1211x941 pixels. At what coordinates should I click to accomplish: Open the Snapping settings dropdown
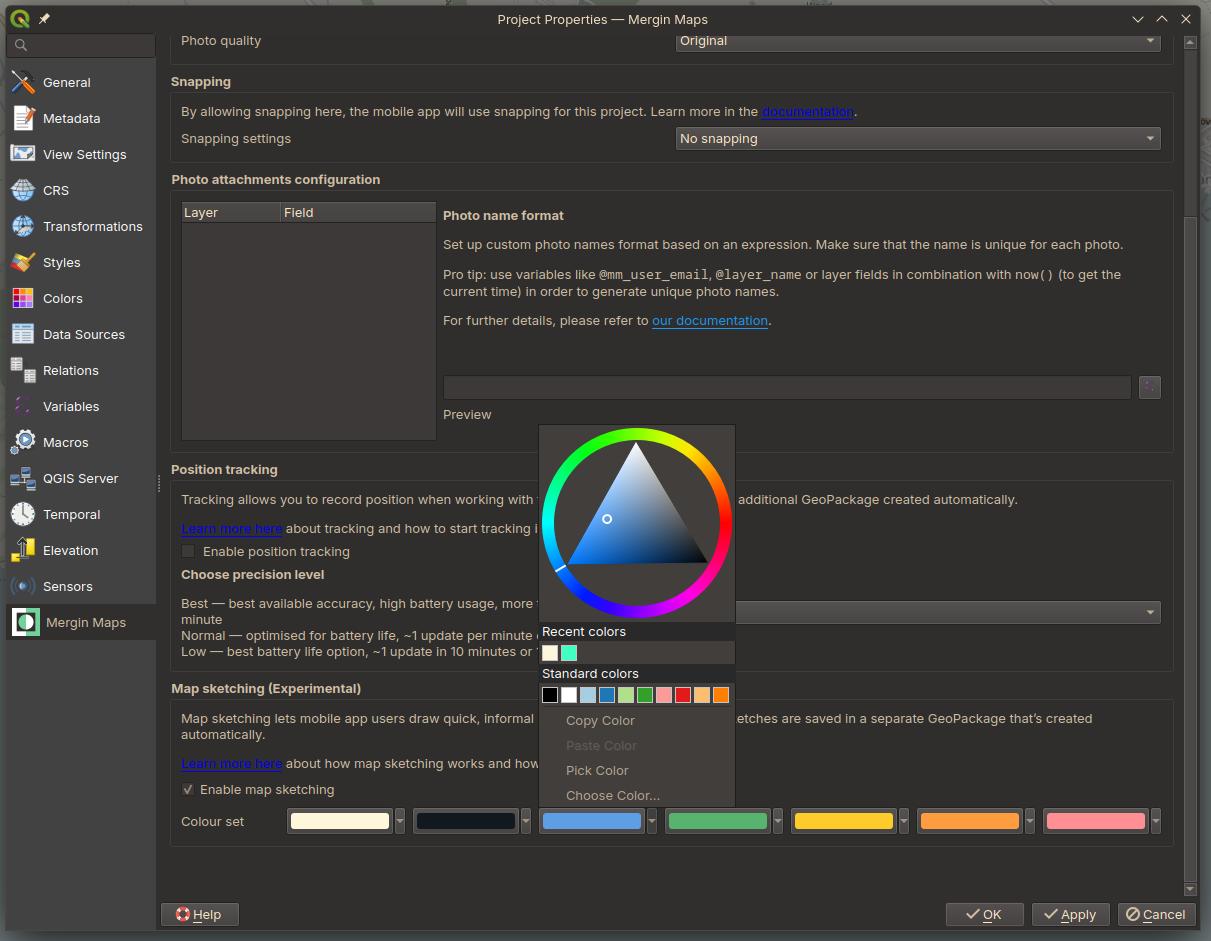[918, 139]
